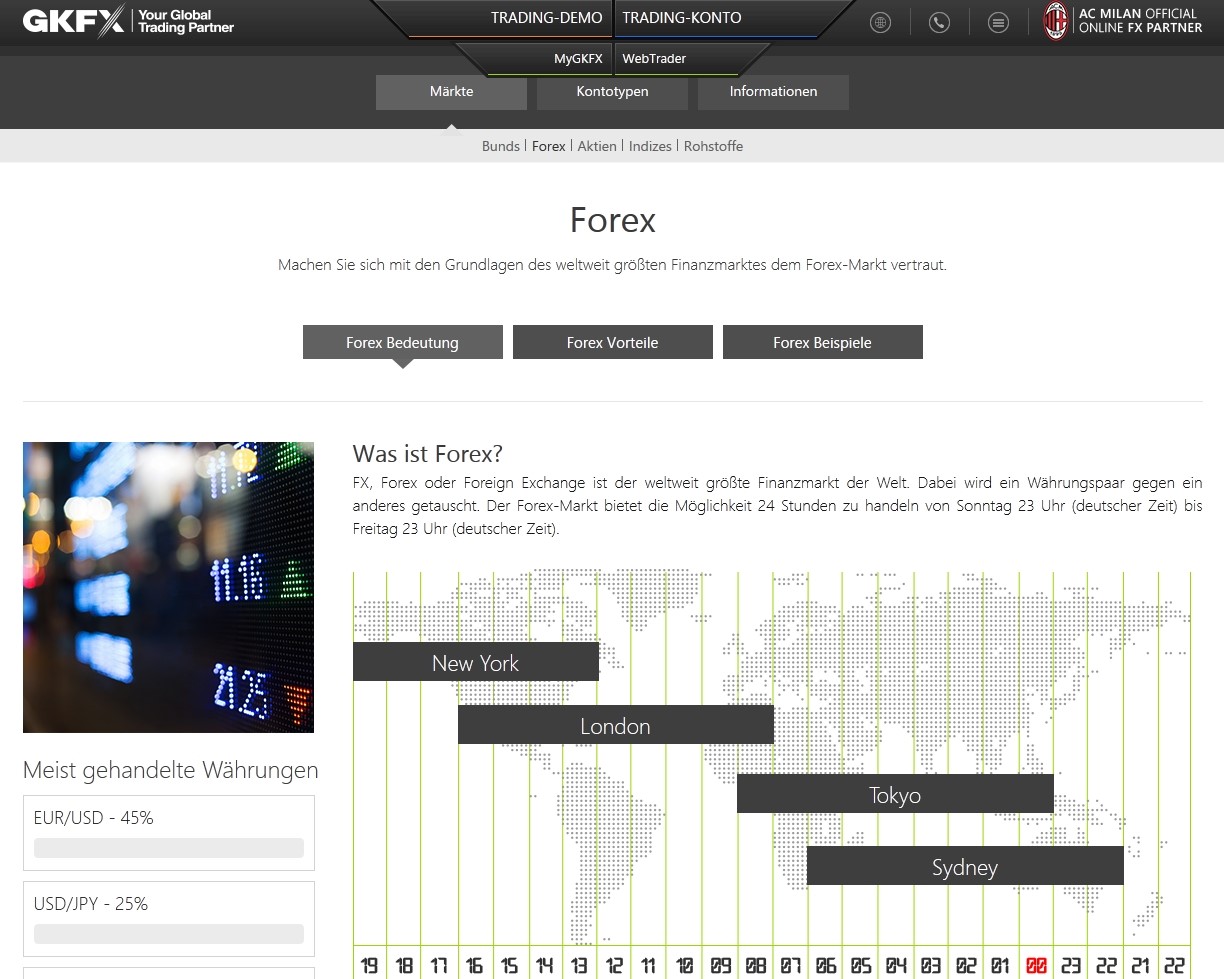Click the GKFX logo
Screen dimensions: 1224x979
(128, 21)
